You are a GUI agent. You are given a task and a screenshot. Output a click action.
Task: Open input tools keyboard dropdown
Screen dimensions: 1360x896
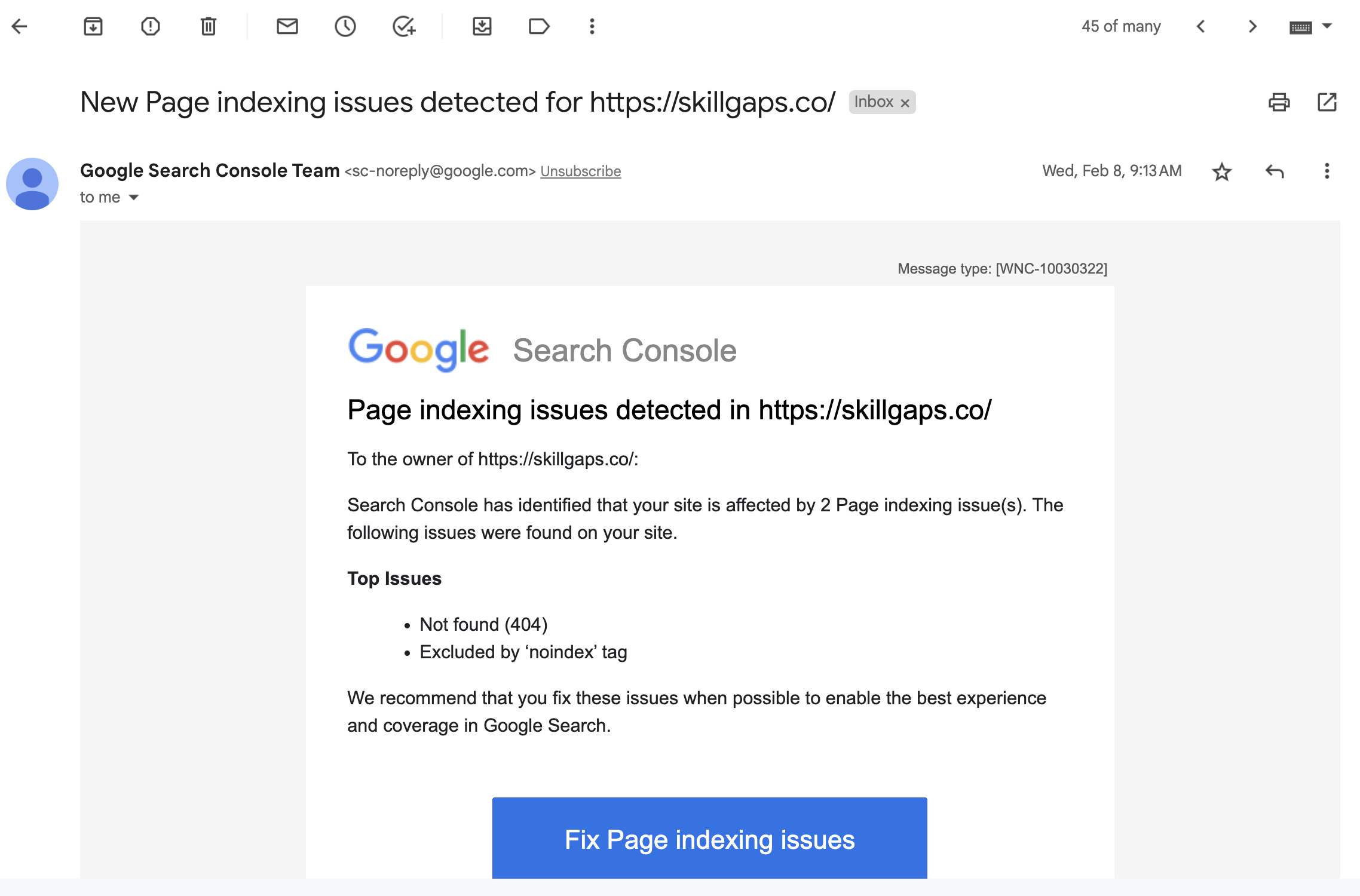pyautogui.click(x=1327, y=26)
